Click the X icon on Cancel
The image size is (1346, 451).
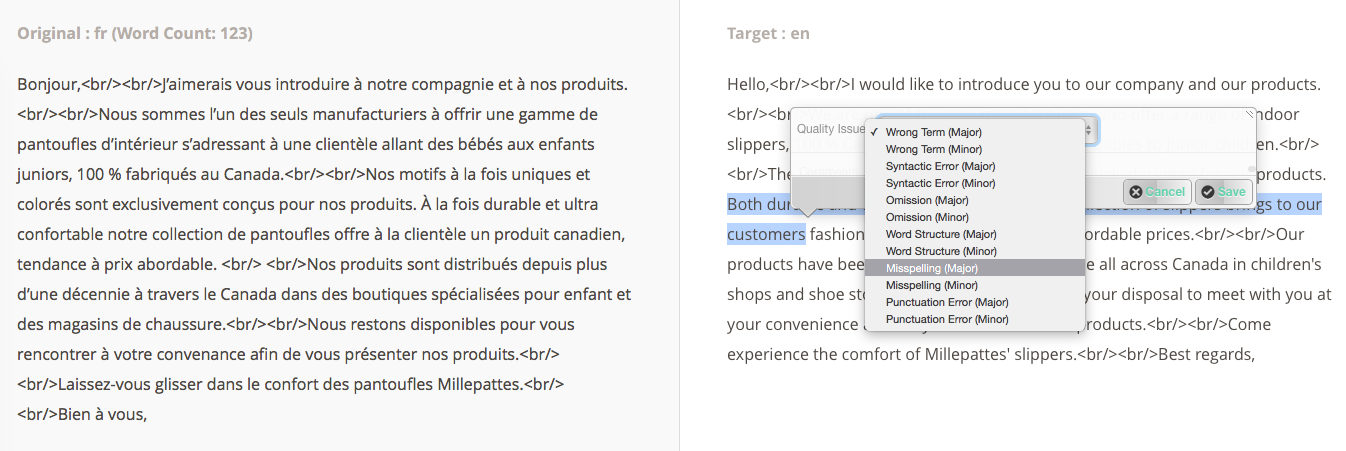coord(1136,192)
